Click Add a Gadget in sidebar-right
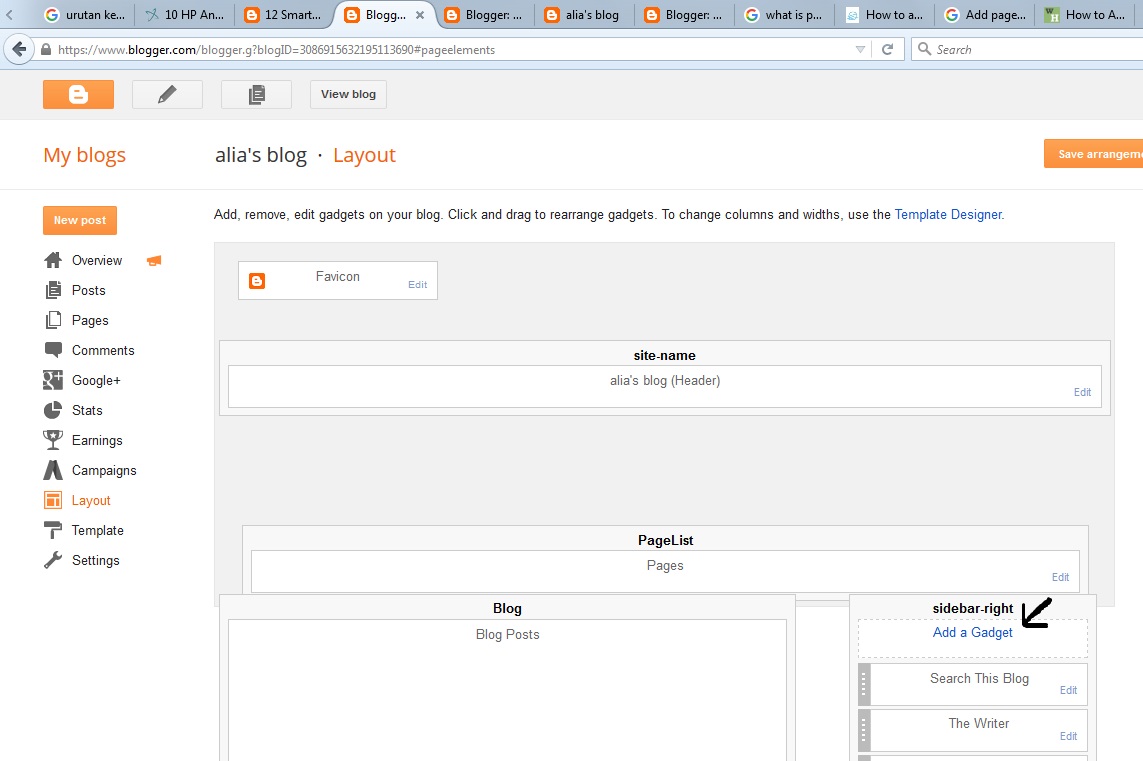 point(972,633)
